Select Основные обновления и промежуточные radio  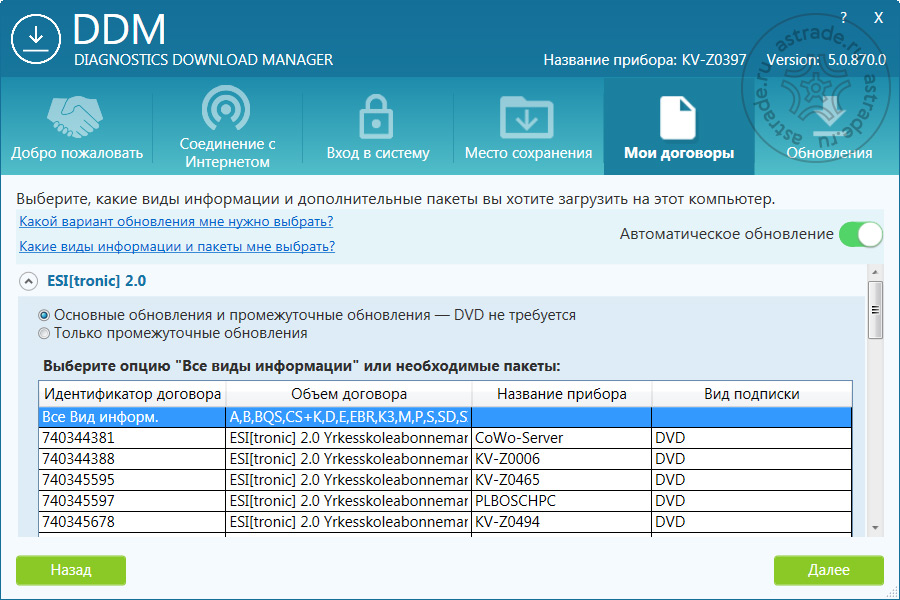[x=44, y=315]
